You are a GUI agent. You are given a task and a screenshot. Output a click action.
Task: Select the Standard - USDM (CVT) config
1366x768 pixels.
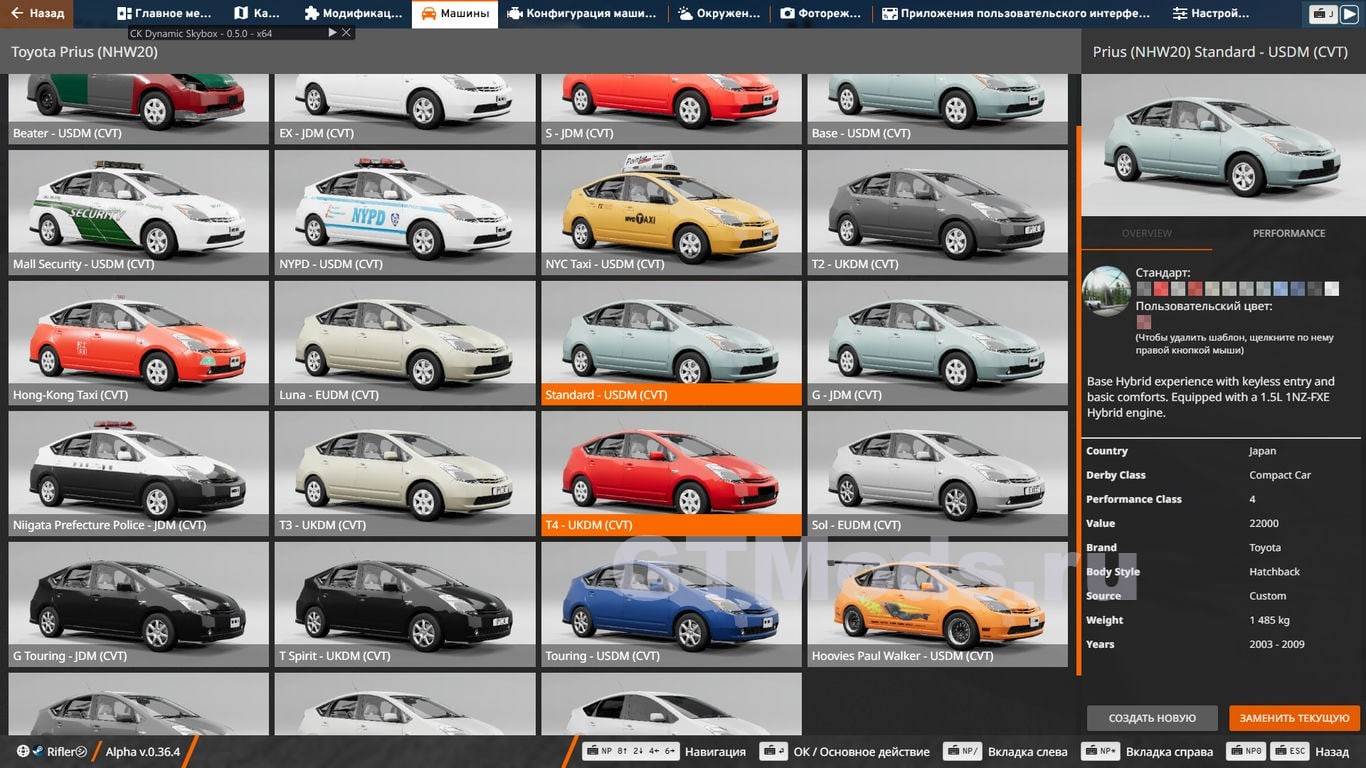(x=671, y=343)
